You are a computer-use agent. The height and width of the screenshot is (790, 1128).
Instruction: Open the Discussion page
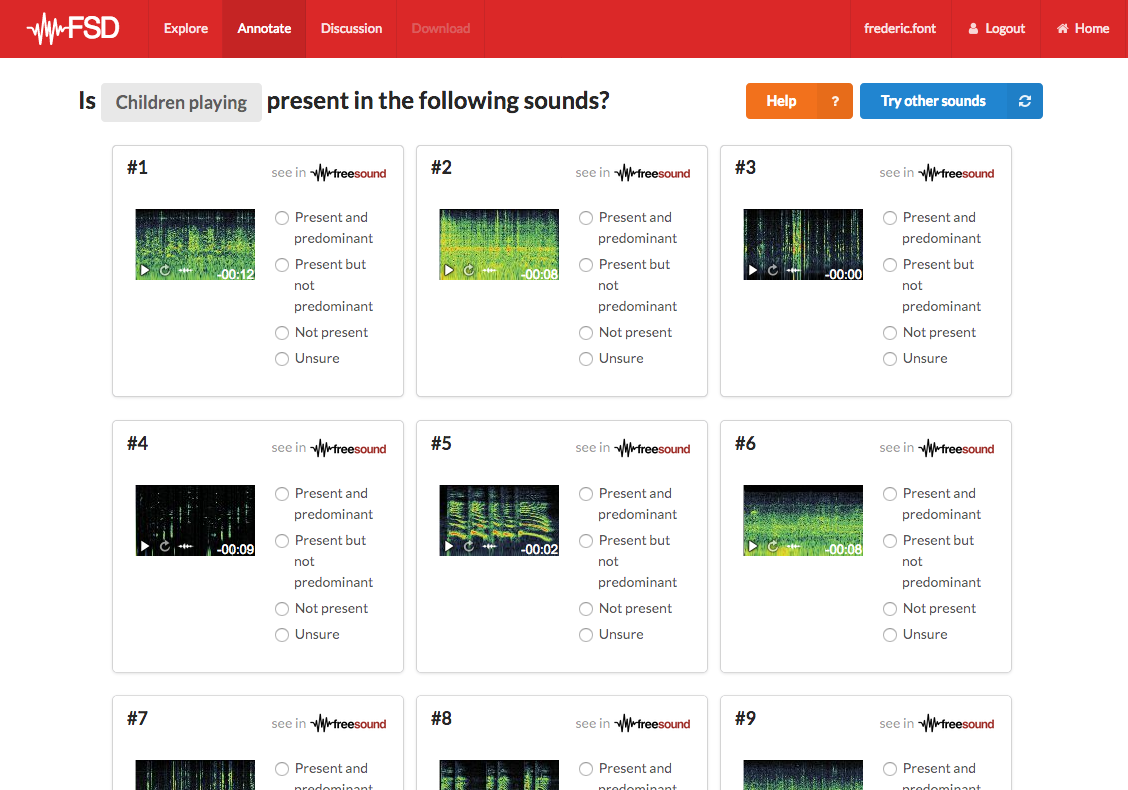[x=351, y=29]
